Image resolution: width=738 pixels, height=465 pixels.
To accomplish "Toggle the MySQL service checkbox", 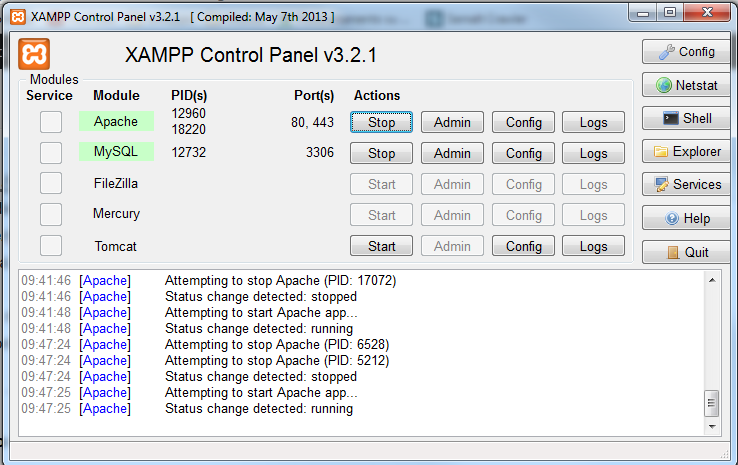I will [51, 153].
